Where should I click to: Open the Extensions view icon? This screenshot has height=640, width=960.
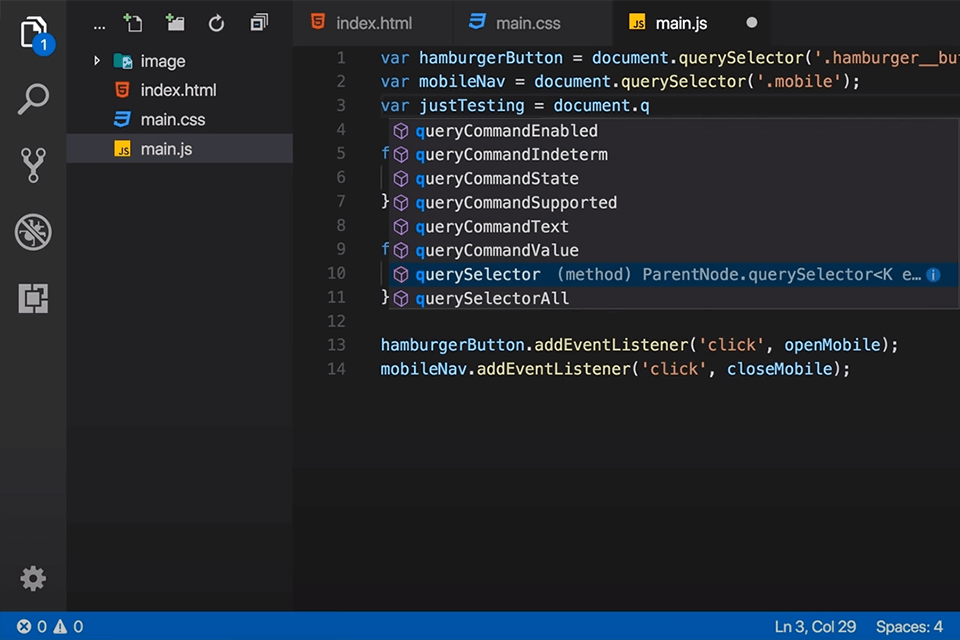33,297
